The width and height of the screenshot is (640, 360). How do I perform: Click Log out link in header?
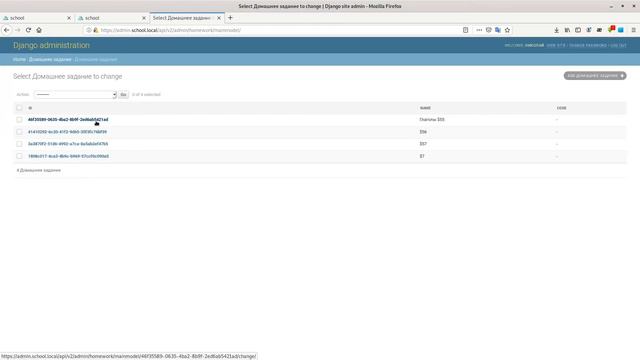(x=618, y=45)
